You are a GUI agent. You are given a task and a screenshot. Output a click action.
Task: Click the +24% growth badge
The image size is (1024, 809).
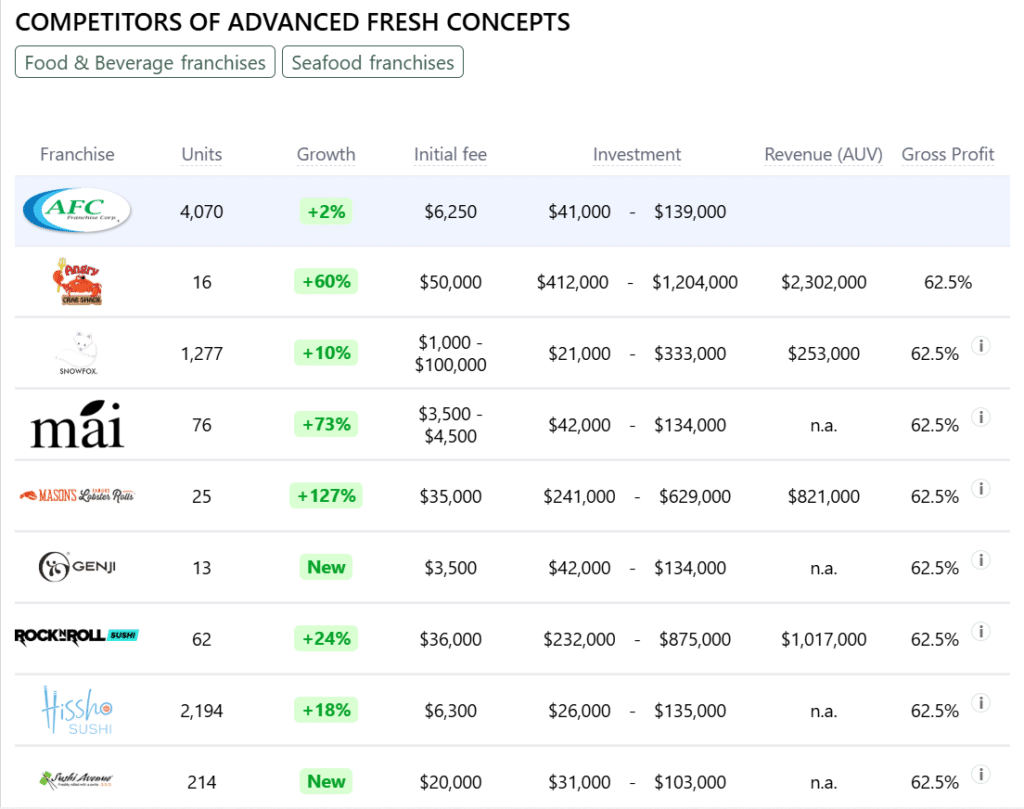[x=326, y=638]
